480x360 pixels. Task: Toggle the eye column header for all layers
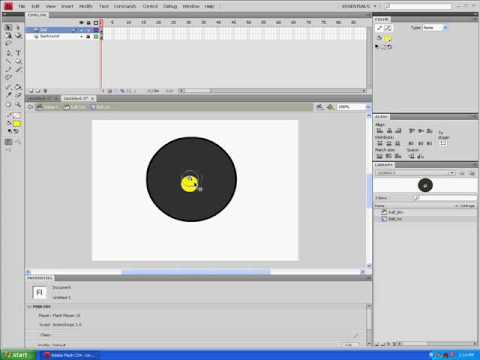pyautogui.click(x=81, y=22)
